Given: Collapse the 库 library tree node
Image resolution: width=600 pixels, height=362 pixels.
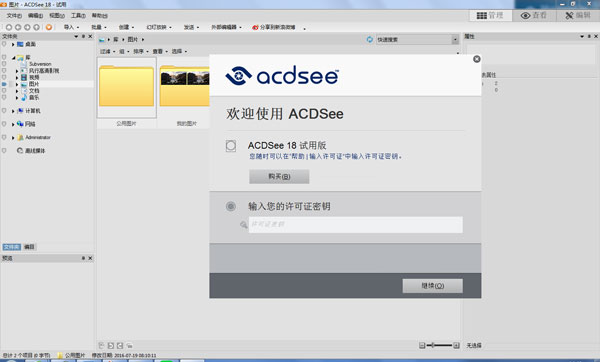Looking at the screenshot, I should (13, 58).
